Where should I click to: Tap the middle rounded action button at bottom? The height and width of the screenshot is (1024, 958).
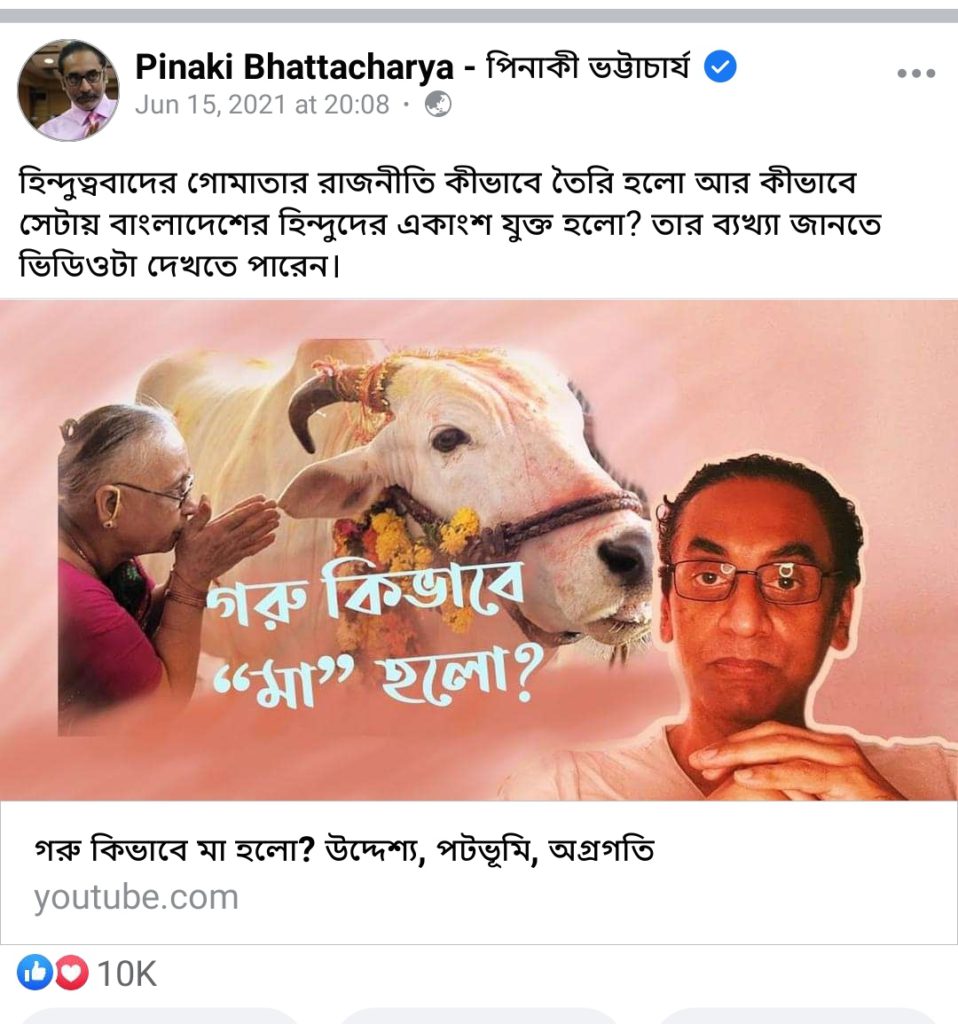point(479,1016)
